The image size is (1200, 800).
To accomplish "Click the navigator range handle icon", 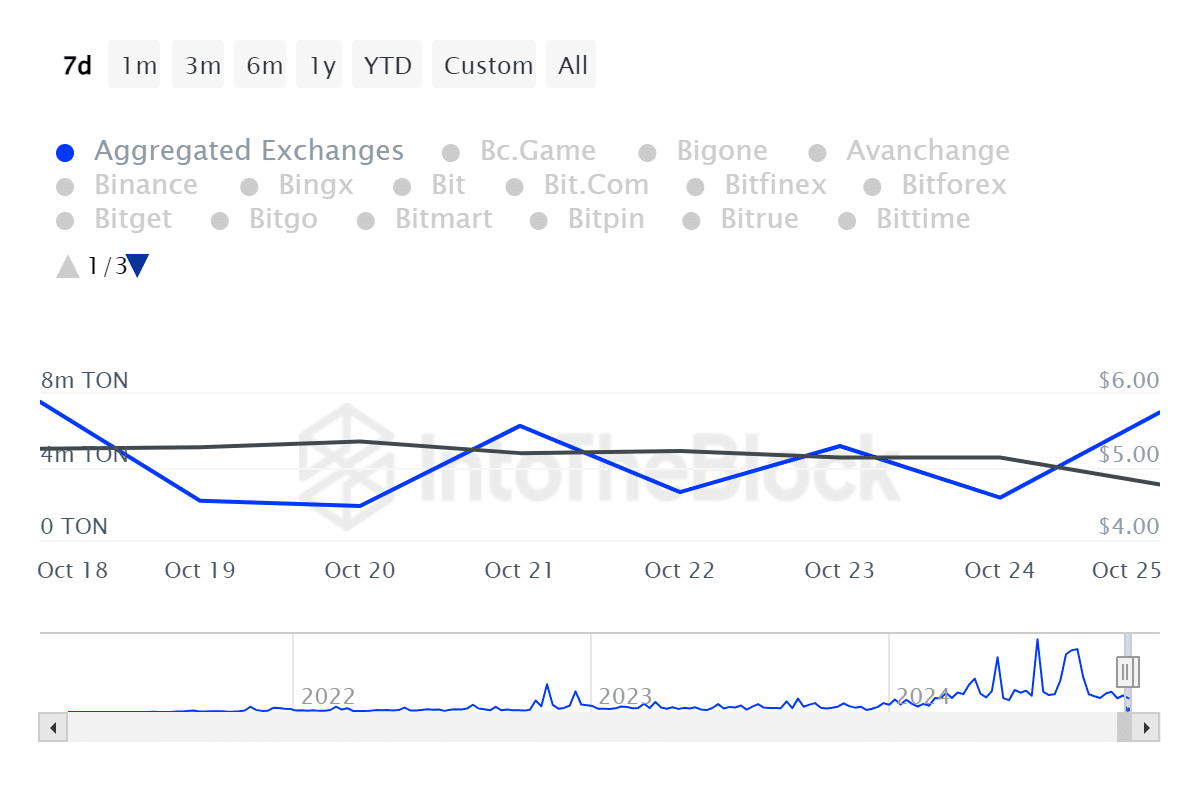I will pyautogui.click(x=1128, y=671).
